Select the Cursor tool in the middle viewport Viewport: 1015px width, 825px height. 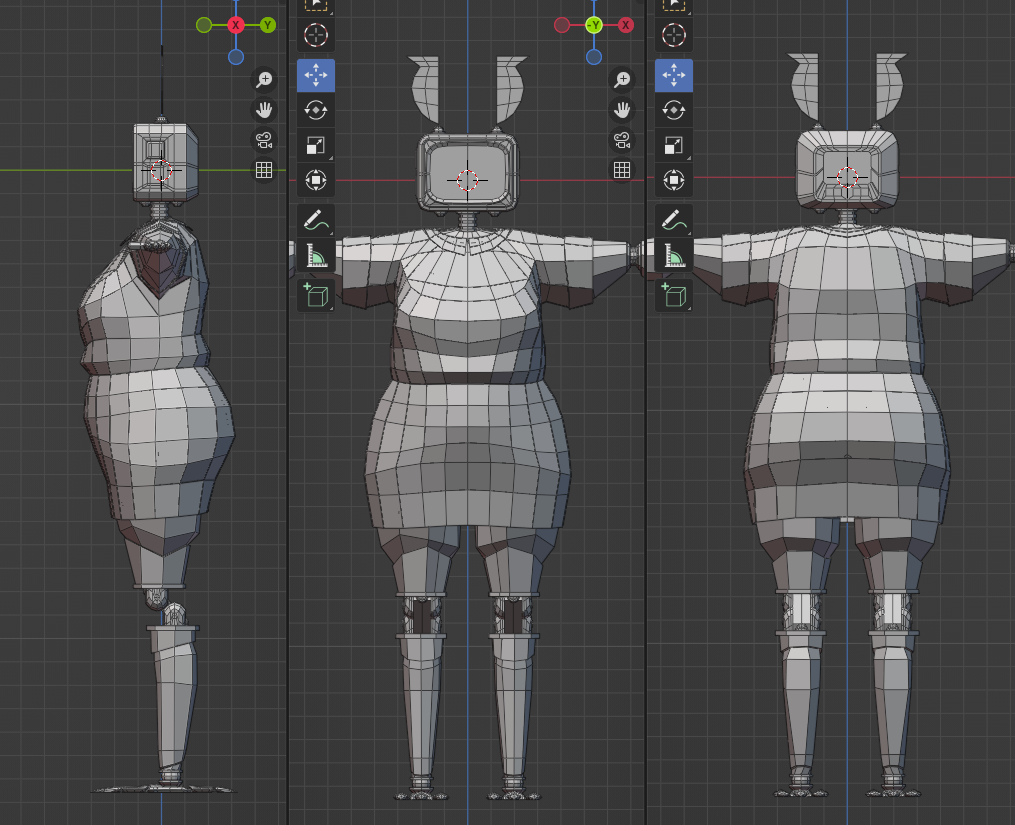(316, 36)
